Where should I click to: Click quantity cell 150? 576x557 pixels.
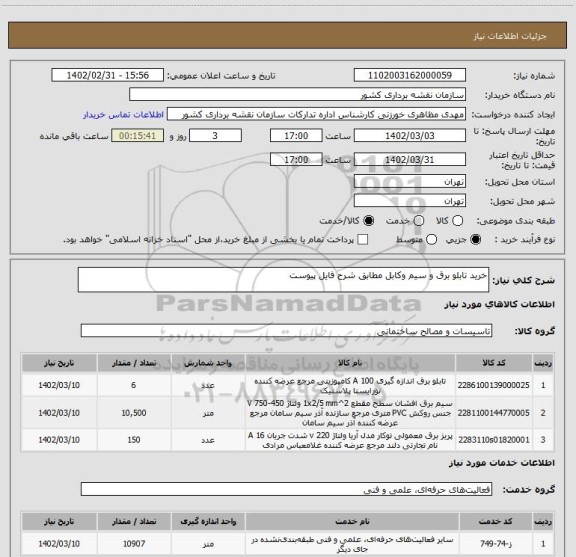click(134, 440)
